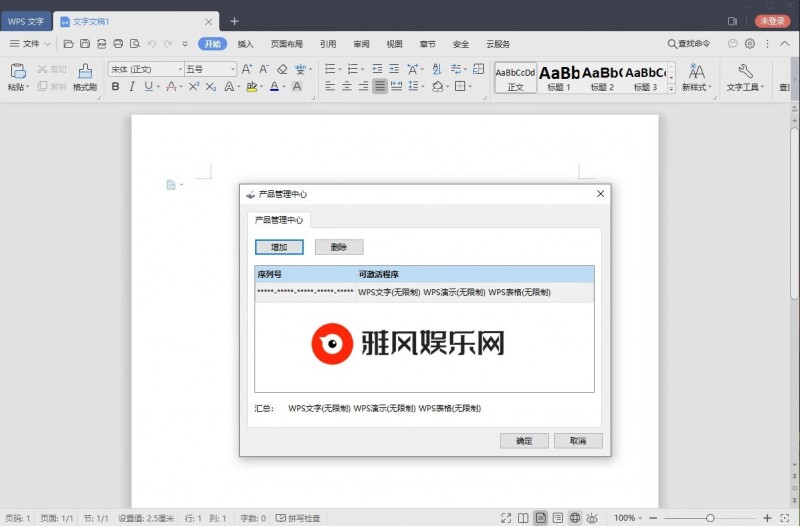Screen dimensions: 800x526
Task: Switch to outline view icon
Action: pos(558,518)
